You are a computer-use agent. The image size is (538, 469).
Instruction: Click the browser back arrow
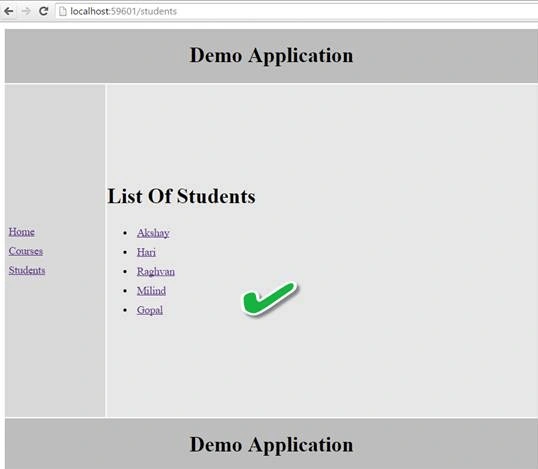9,11
